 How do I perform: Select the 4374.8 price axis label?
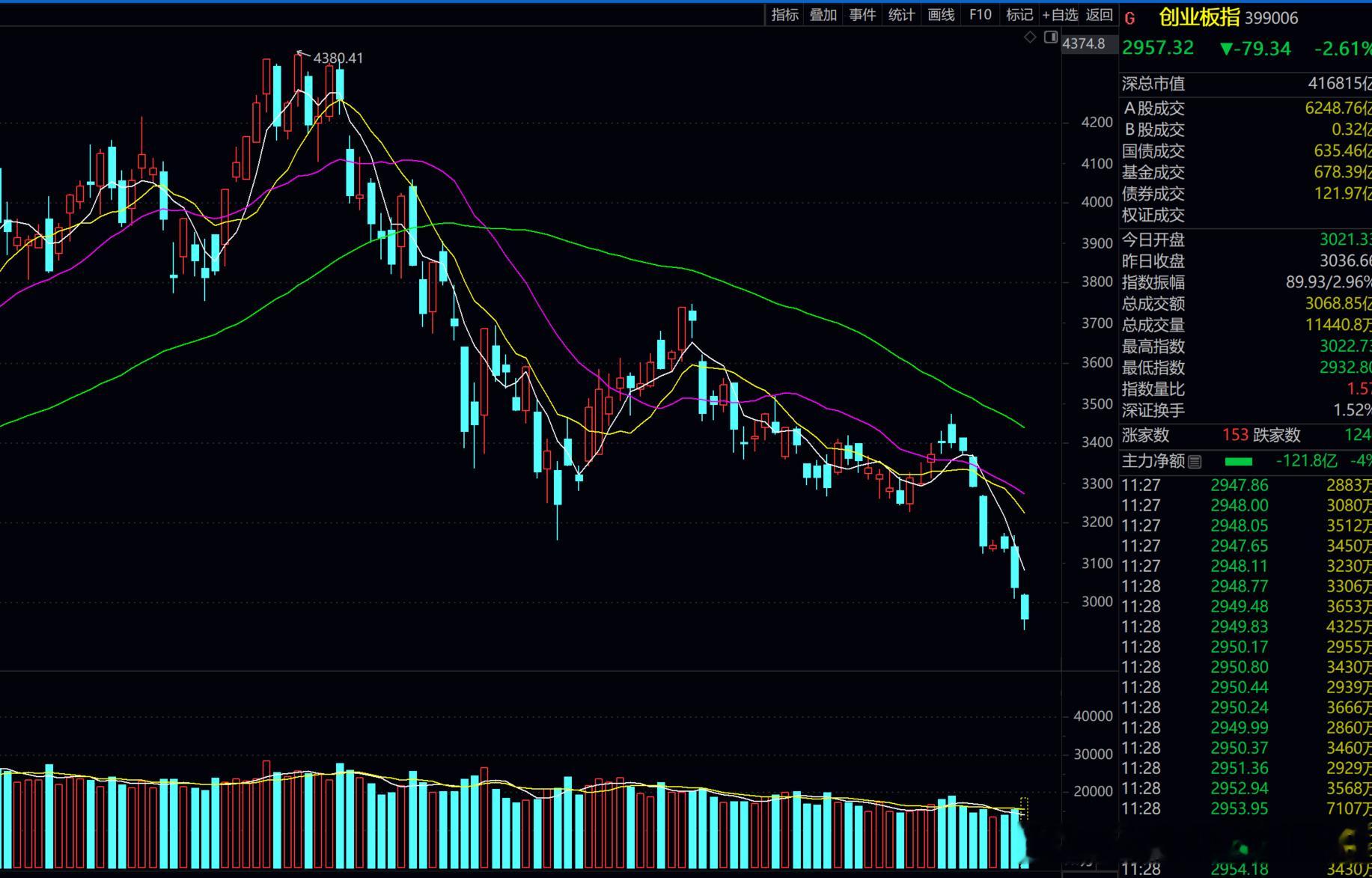pyautogui.click(x=1083, y=43)
